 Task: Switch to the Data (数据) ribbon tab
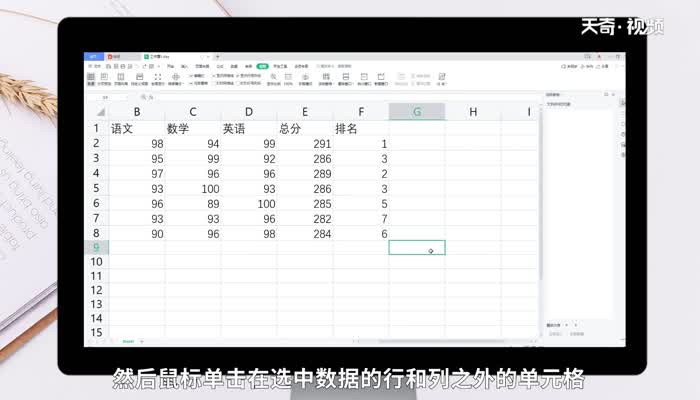pyautogui.click(x=234, y=67)
